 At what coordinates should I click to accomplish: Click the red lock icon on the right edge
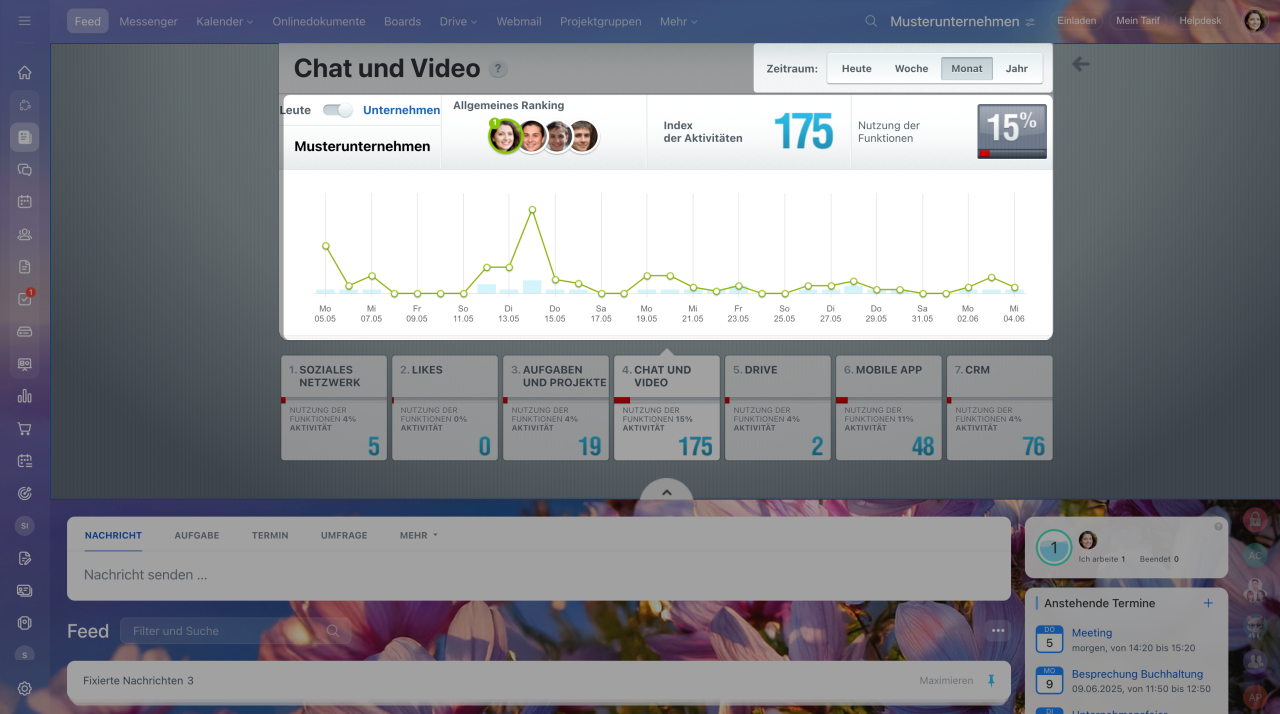click(1256, 520)
